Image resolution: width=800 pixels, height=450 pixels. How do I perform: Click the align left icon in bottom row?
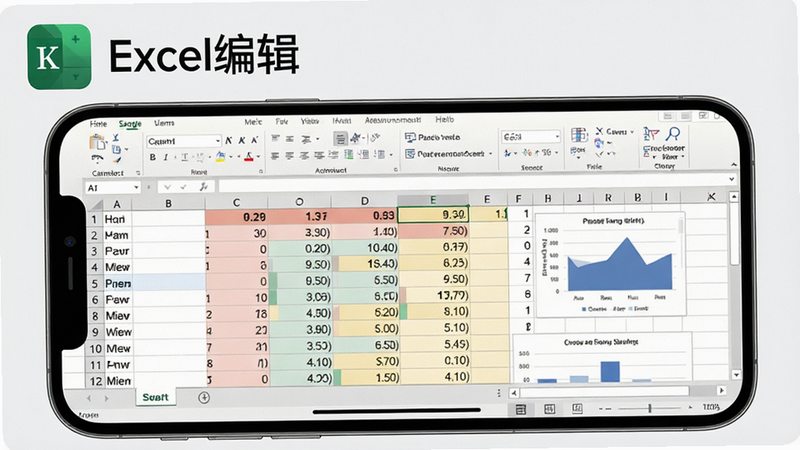276,155
